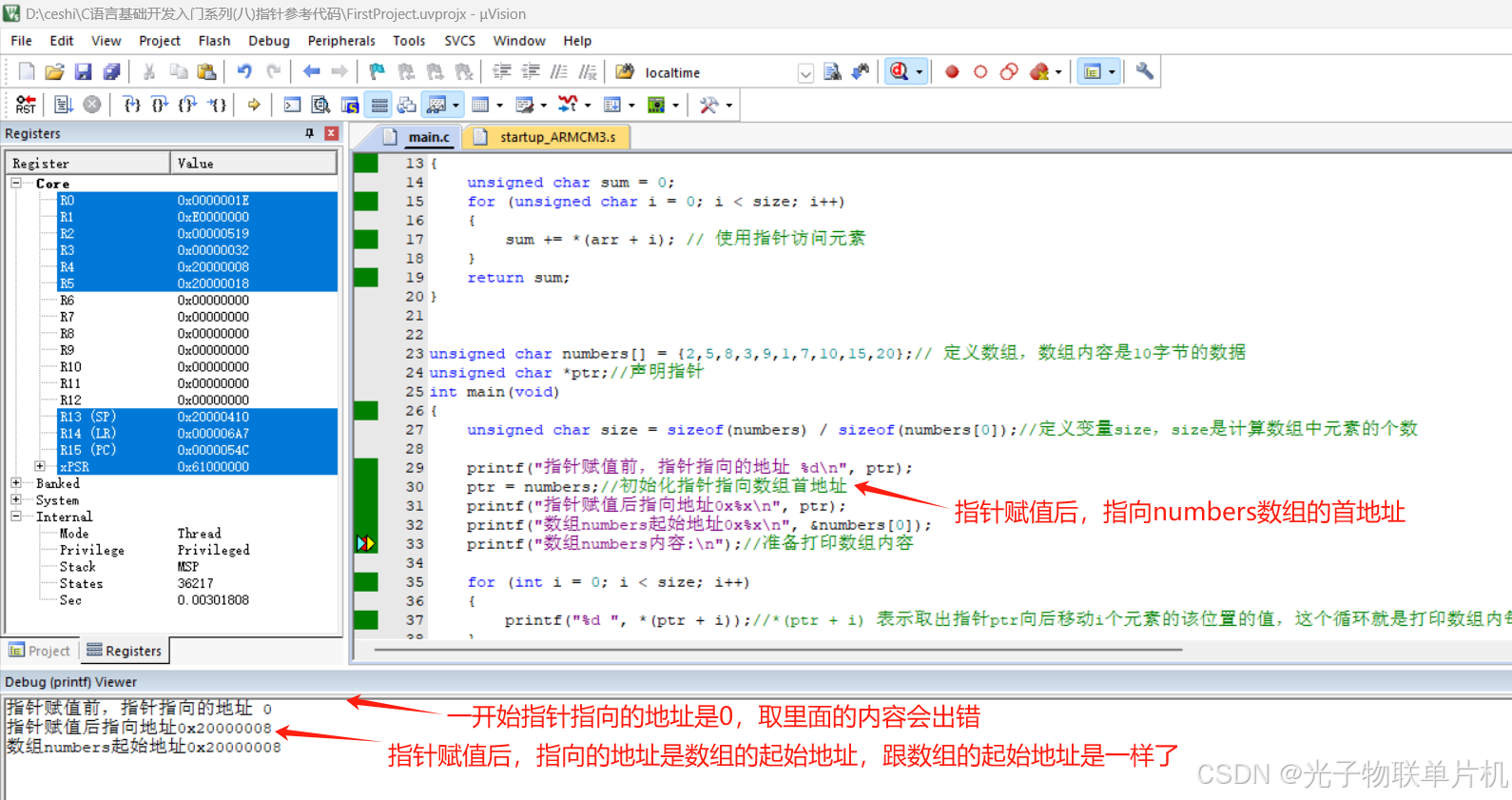Switch to the startup_ARMCM3.s tab
This screenshot has height=800, width=1512.
[548, 137]
